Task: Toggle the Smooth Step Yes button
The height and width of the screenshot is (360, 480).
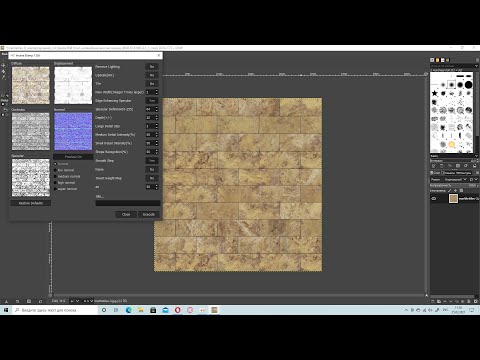Action: [x=152, y=161]
